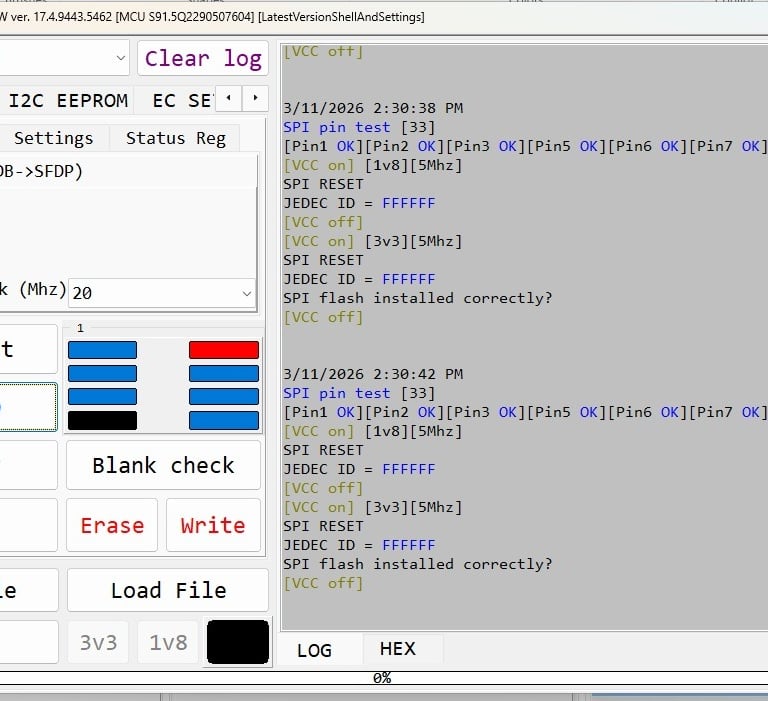Screen dimensions: 768x701
Task: Open the combo box left of Clear log
Action: click(x=64, y=58)
